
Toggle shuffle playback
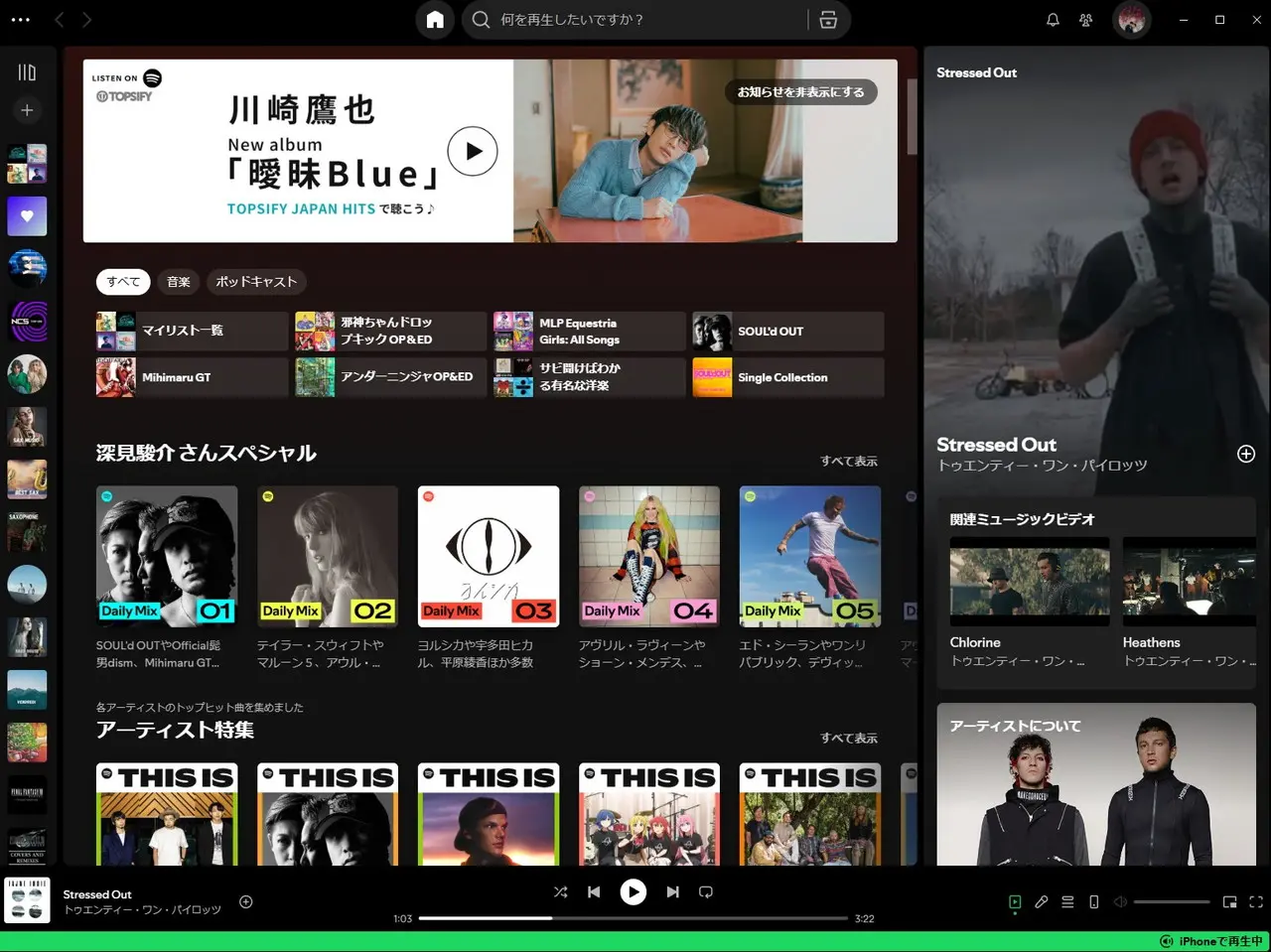(560, 892)
